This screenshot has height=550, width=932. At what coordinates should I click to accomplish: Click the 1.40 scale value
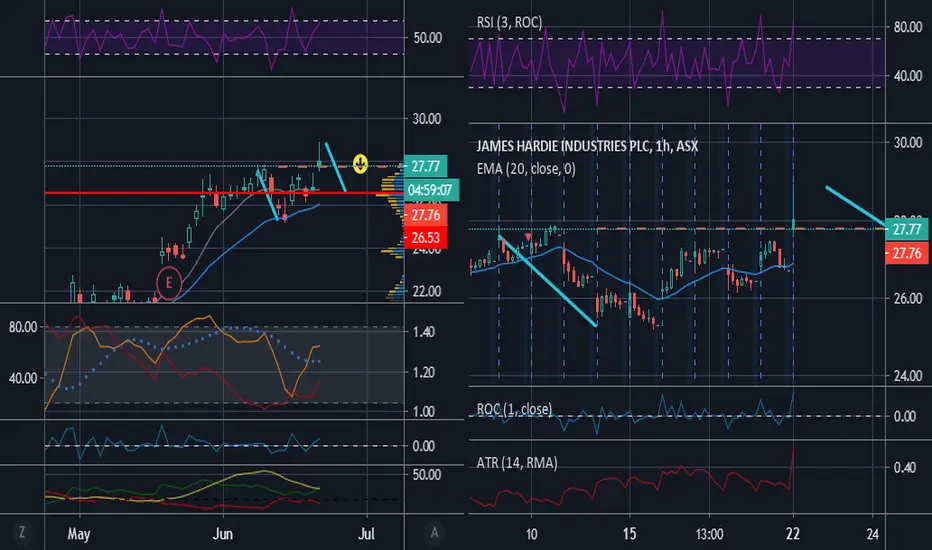(424, 332)
